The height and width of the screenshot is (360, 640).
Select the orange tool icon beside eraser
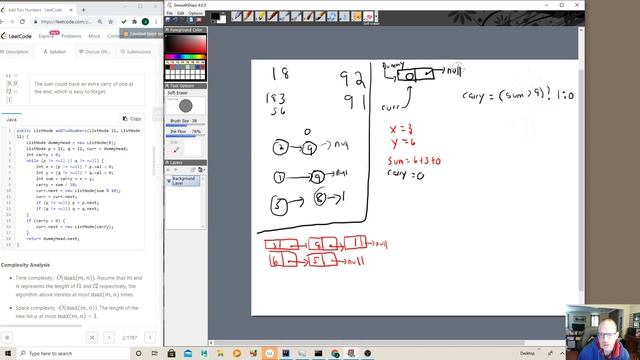pyautogui.click(x=356, y=16)
